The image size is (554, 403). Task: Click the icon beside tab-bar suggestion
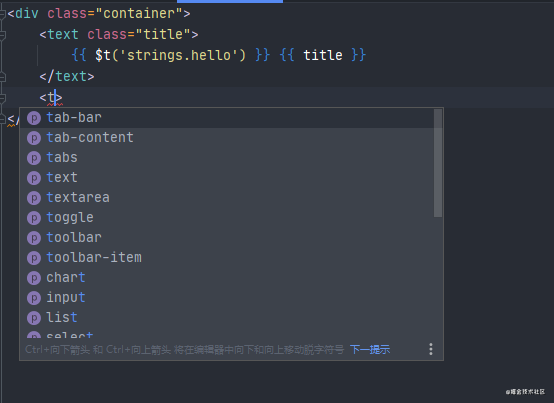pyautogui.click(x=34, y=118)
